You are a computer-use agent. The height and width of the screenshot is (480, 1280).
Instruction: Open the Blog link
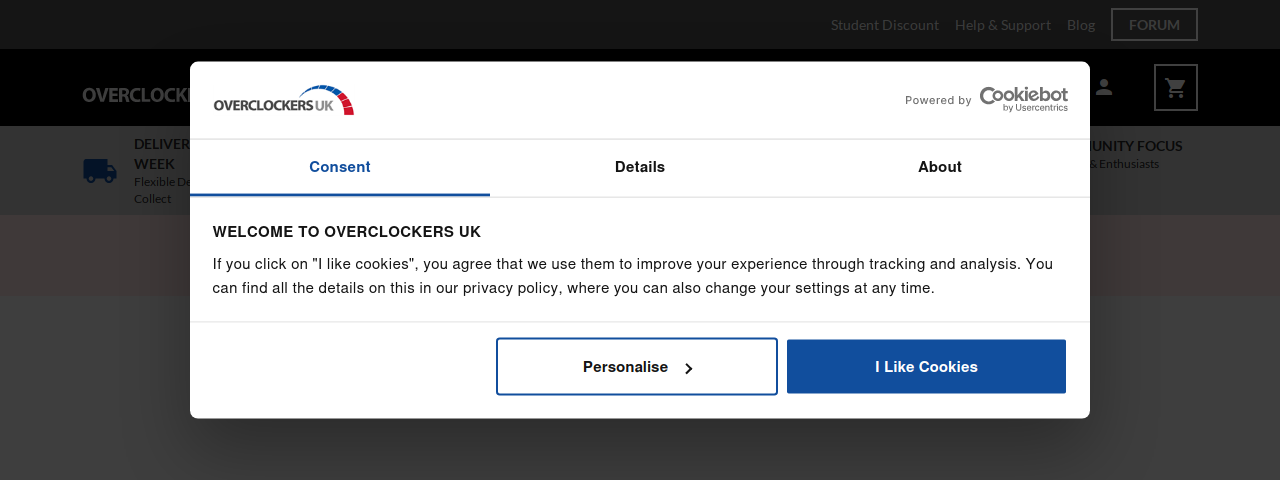pos(1081,25)
